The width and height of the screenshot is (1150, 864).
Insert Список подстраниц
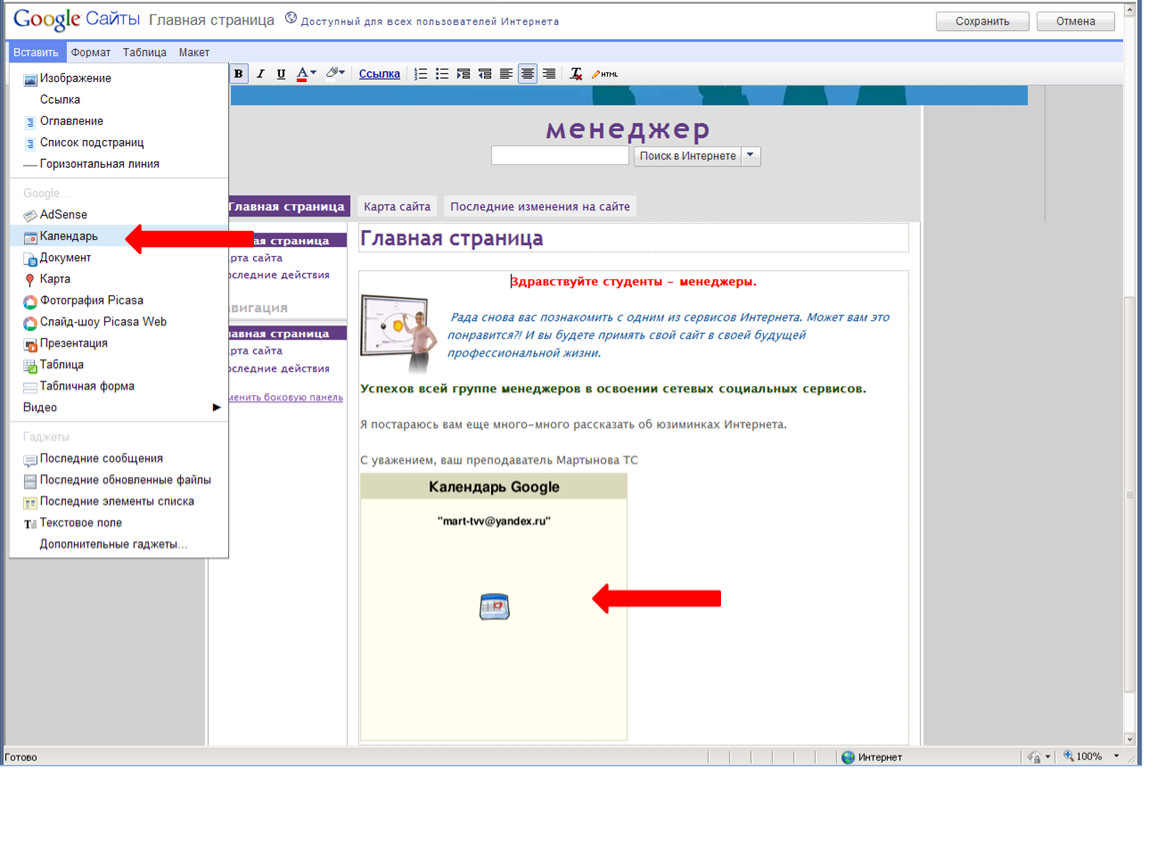[119, 142]
